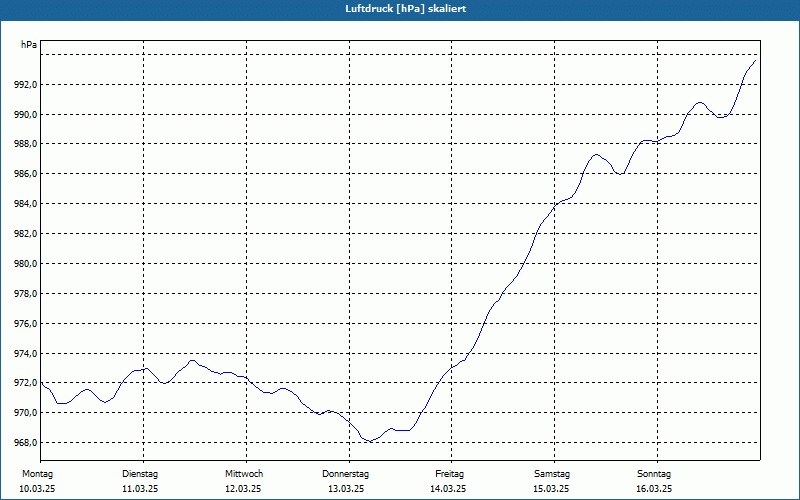This screenshot has width=800, height=500.
Task: Click the 11.03.25 date label
Action: (x=140, y=489)
